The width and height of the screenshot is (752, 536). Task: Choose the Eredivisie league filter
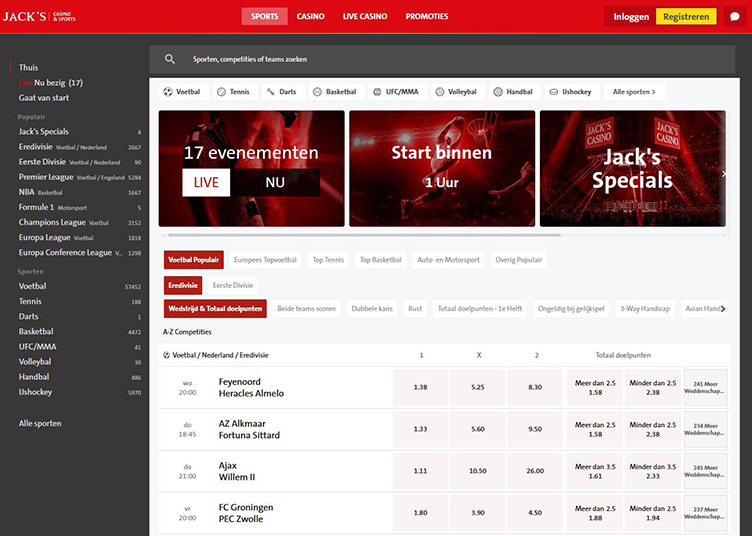183,285
